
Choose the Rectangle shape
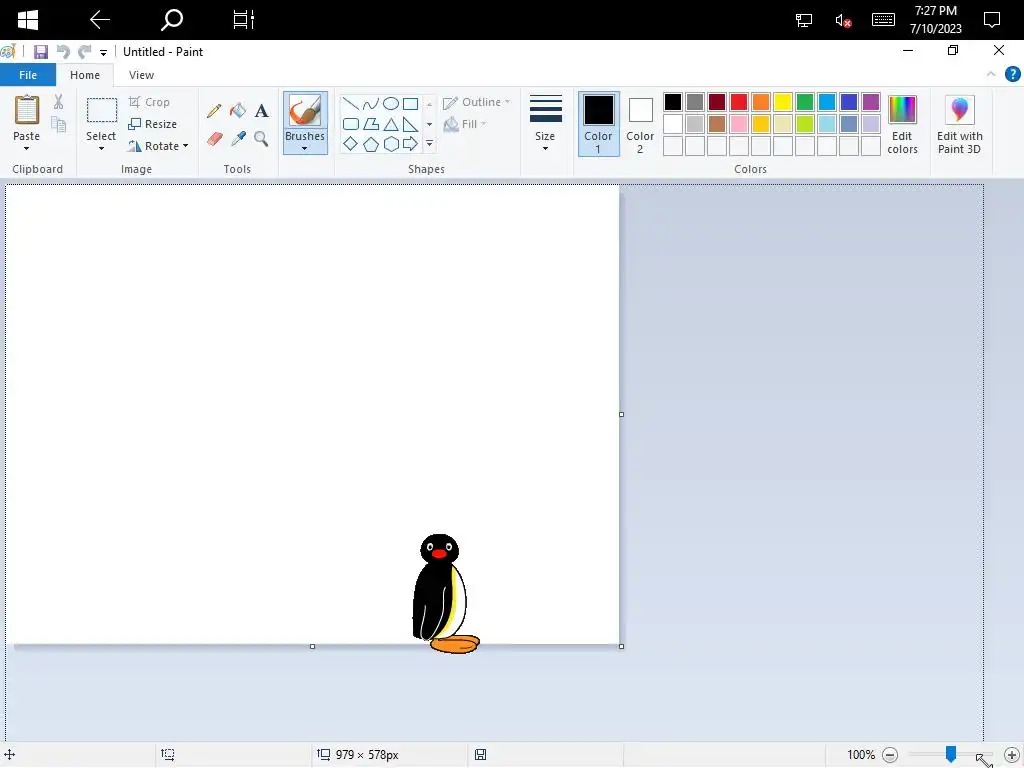pos(410,103)
